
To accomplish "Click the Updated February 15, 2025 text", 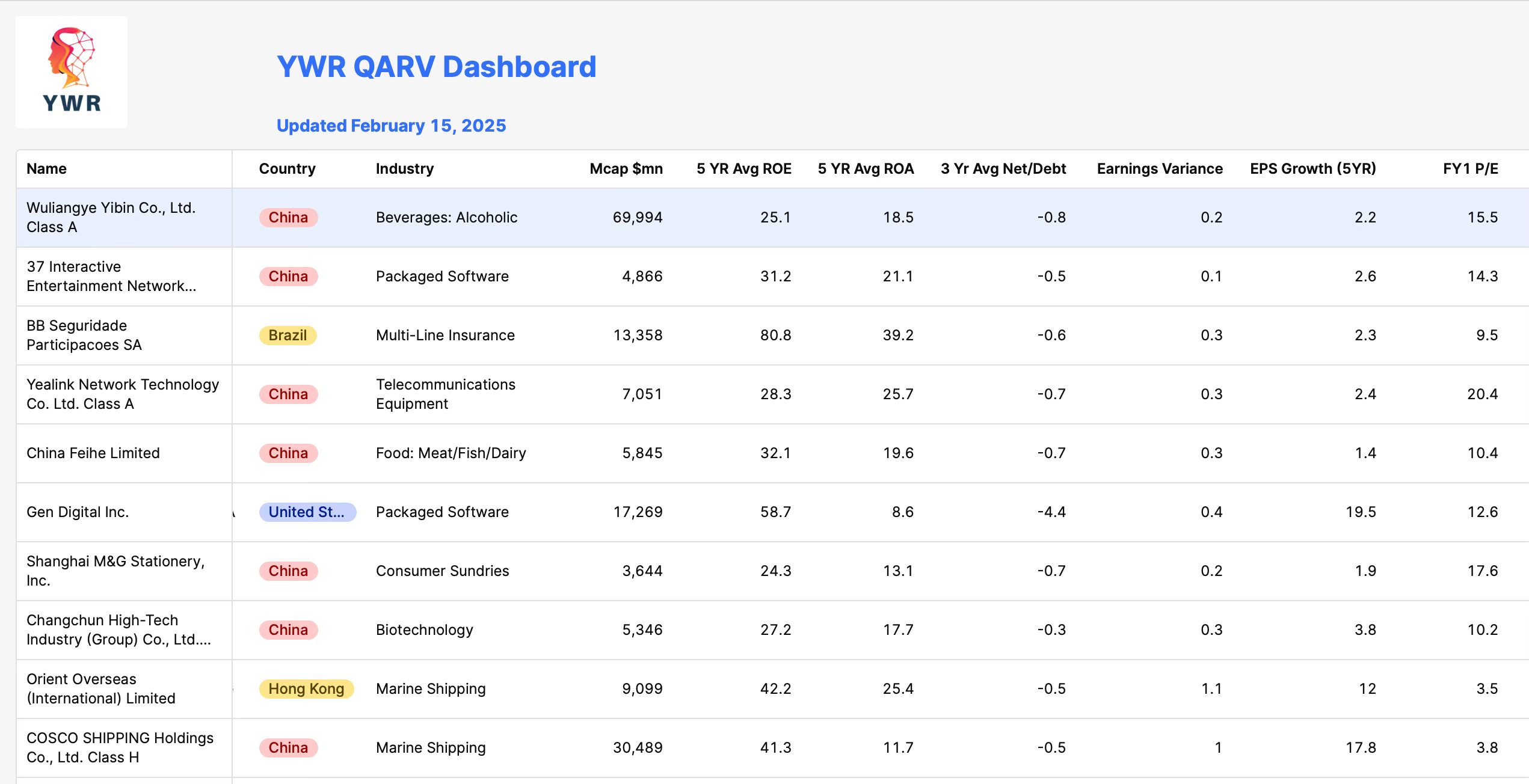I will click(x=391, y=126).
